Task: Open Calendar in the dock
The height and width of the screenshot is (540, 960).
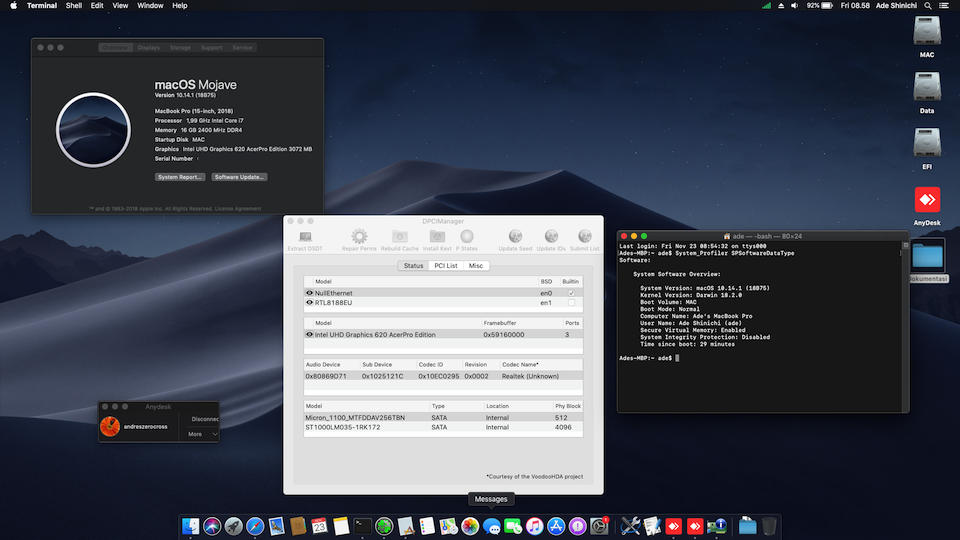Action: click(x=320, y=526)
